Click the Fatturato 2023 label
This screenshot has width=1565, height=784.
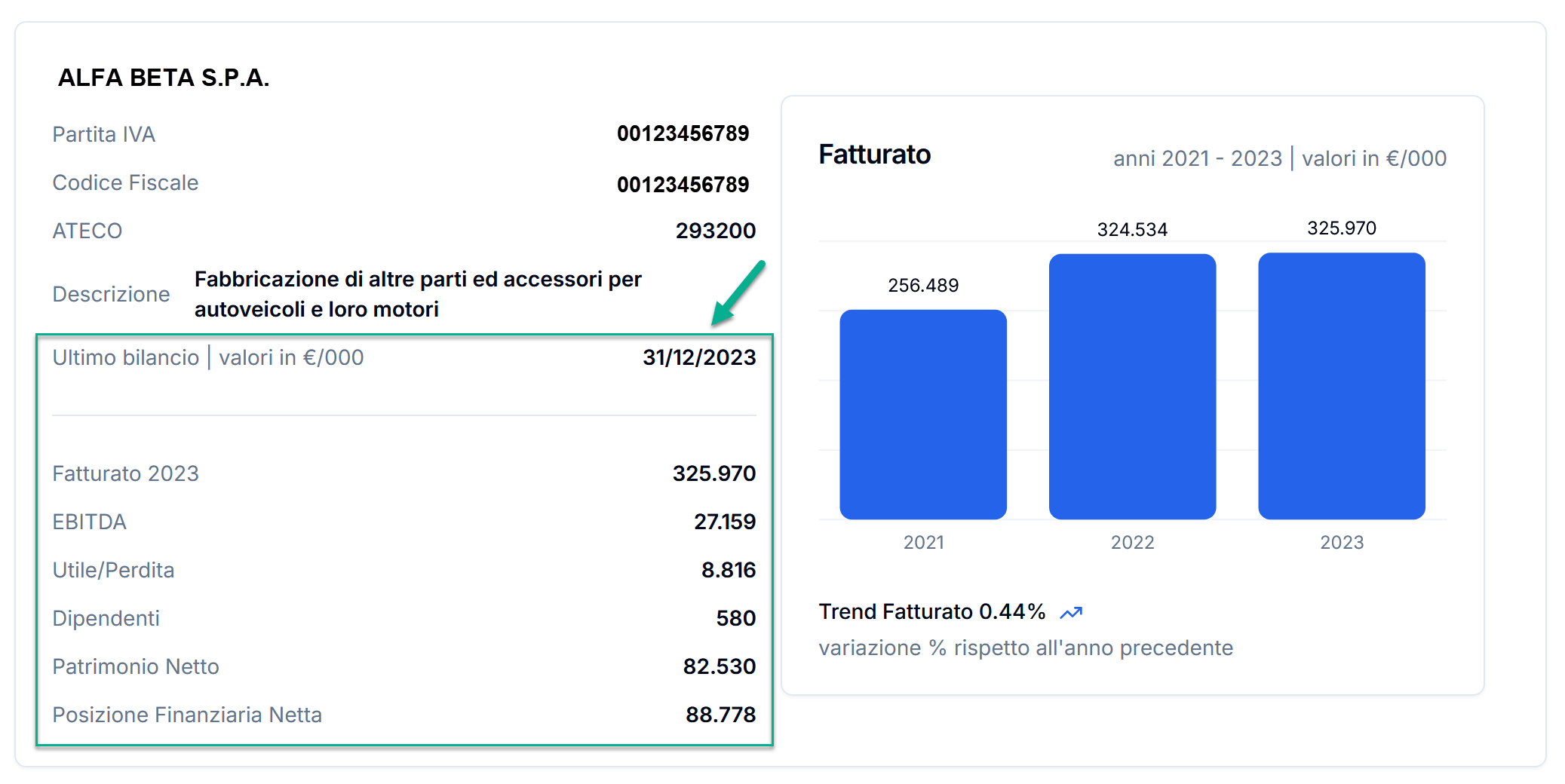click(125, 473)
